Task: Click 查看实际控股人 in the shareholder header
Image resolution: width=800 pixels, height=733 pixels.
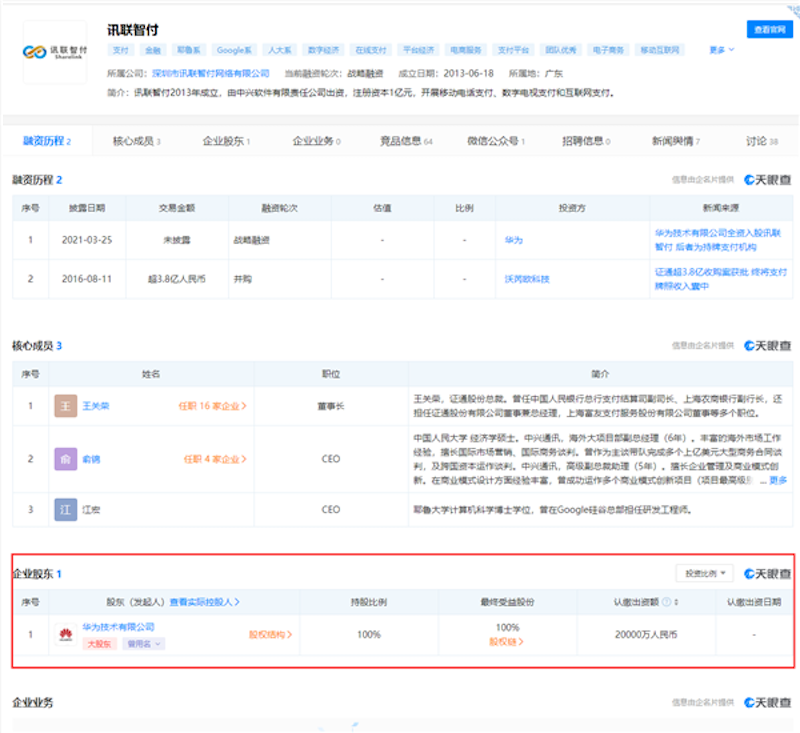Action: tap(205, 602)
